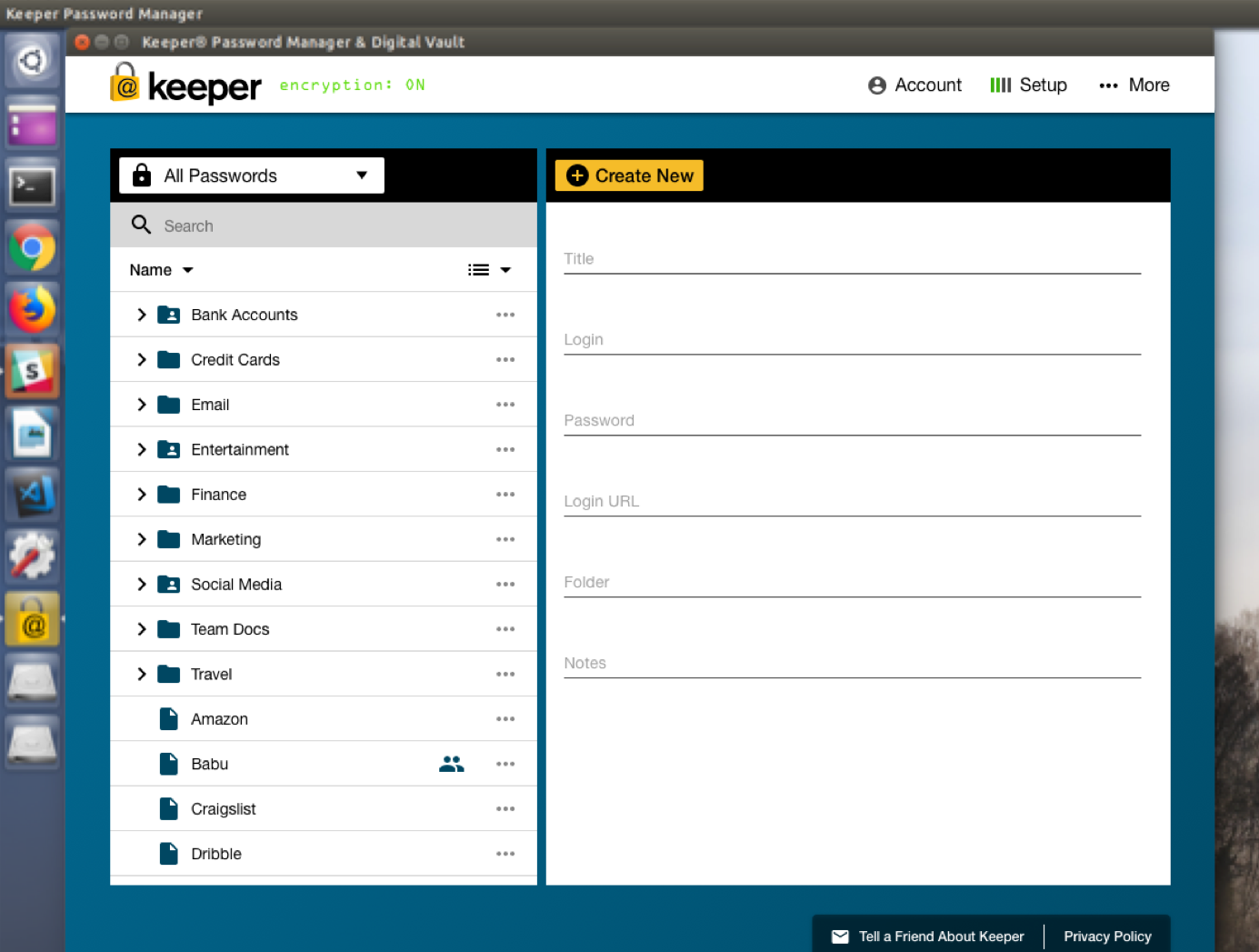Select the Dribble record
The width and height of the screenshot is (1259, 952).
(x=216, y=854)
